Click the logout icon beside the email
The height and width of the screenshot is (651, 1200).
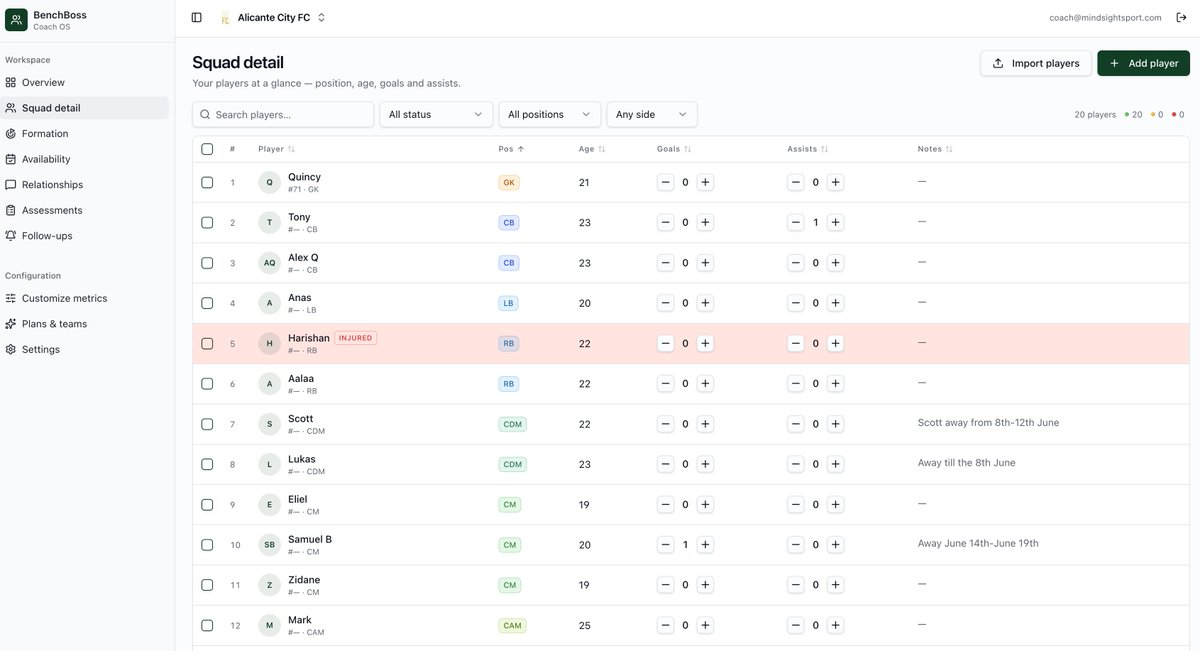[x=1181, y=17]
